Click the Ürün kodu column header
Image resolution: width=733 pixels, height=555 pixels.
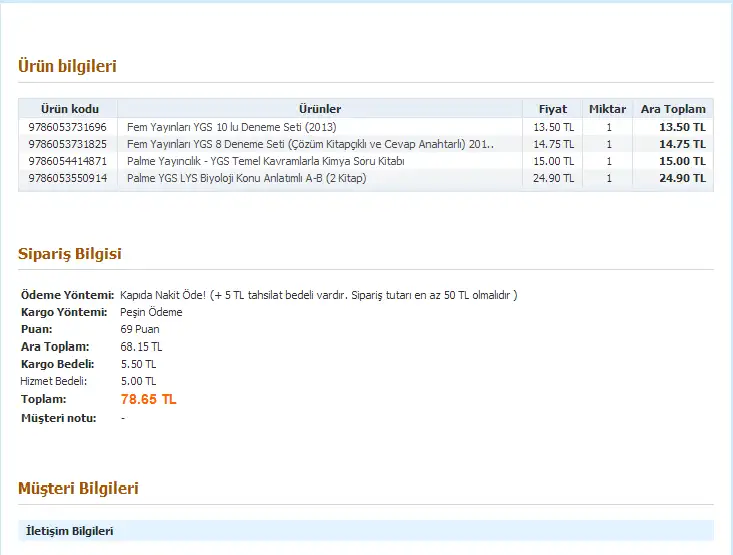69,109
